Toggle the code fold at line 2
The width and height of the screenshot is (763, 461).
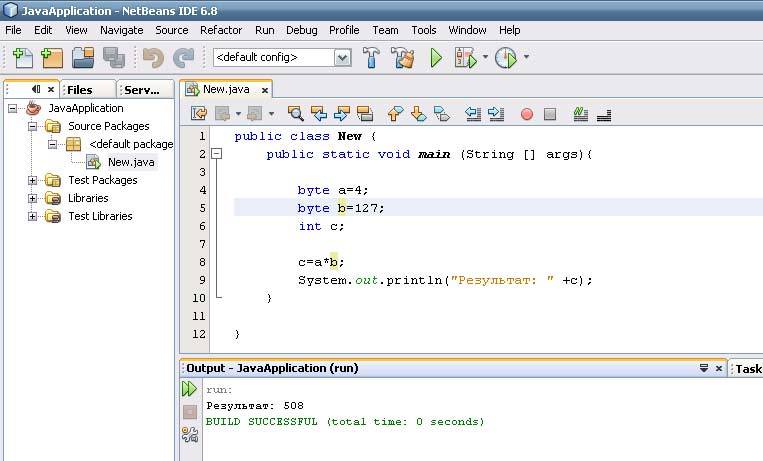pos(215,154)
